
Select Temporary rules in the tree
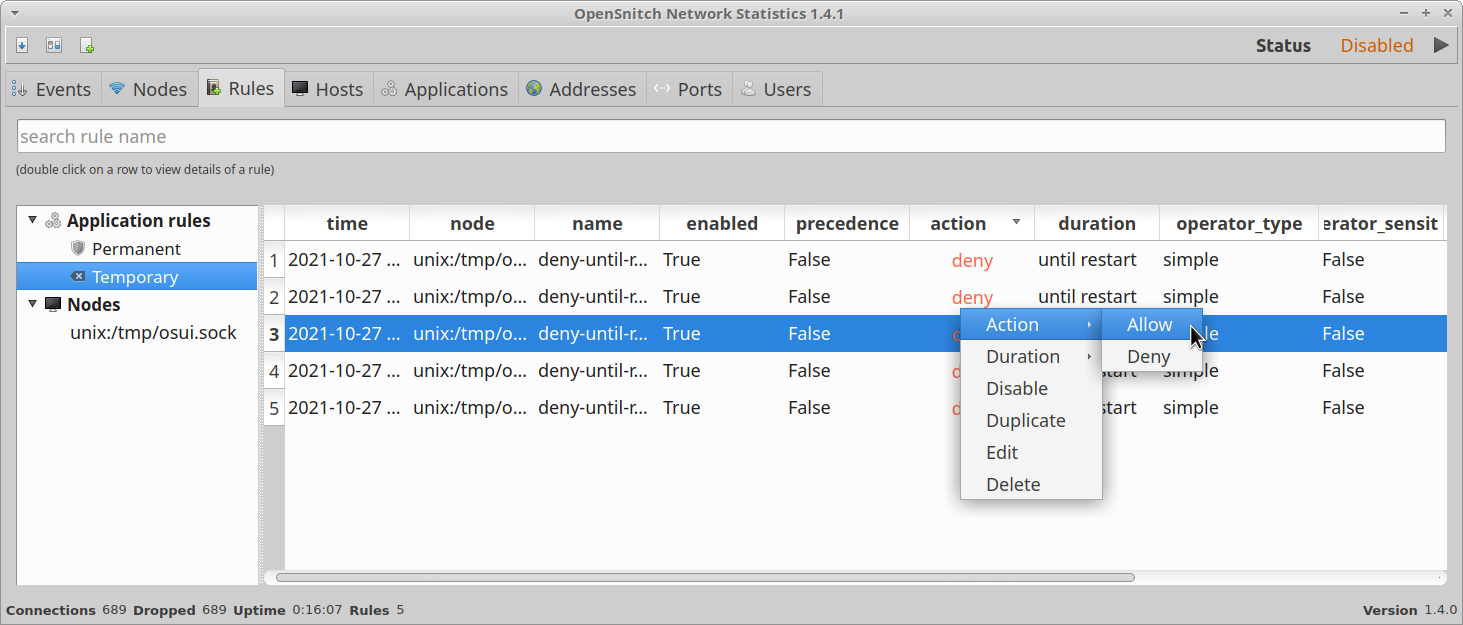(x=137, y=276)
